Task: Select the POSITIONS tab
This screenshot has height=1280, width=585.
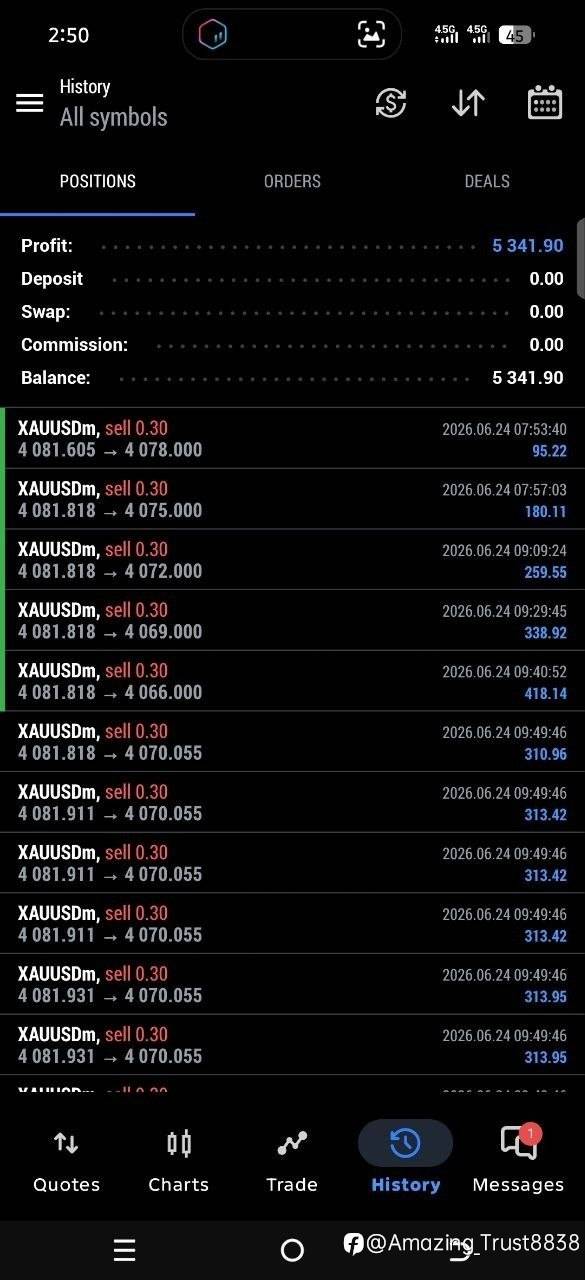Action: click(x=97, y=181)
